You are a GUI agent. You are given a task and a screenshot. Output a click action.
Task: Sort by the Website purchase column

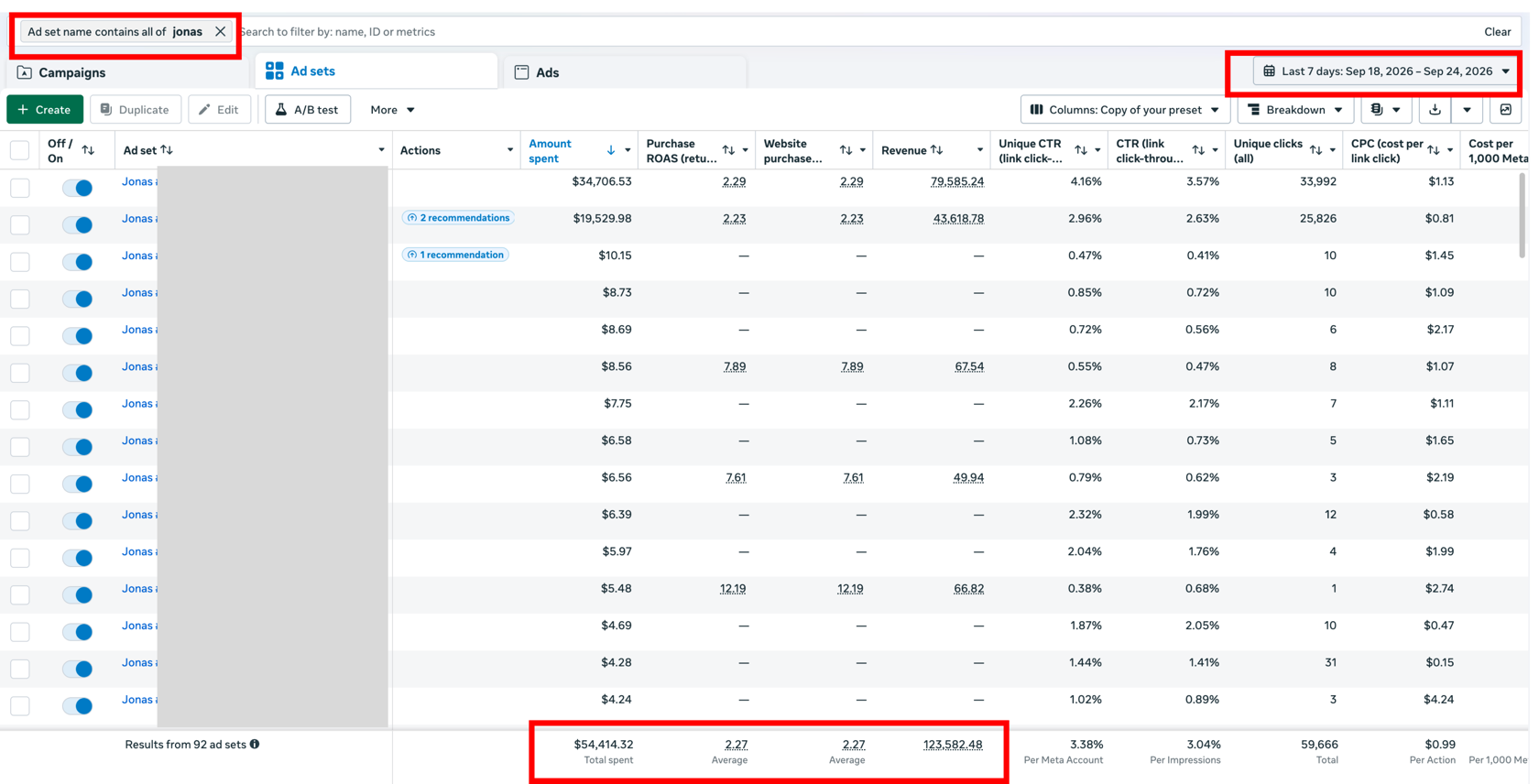(x=846, y=150)
